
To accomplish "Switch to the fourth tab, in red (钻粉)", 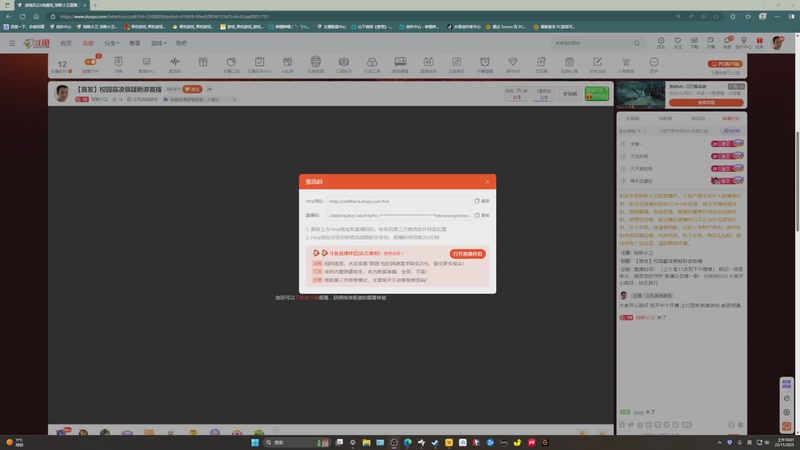I will click(x=731, y=118).
